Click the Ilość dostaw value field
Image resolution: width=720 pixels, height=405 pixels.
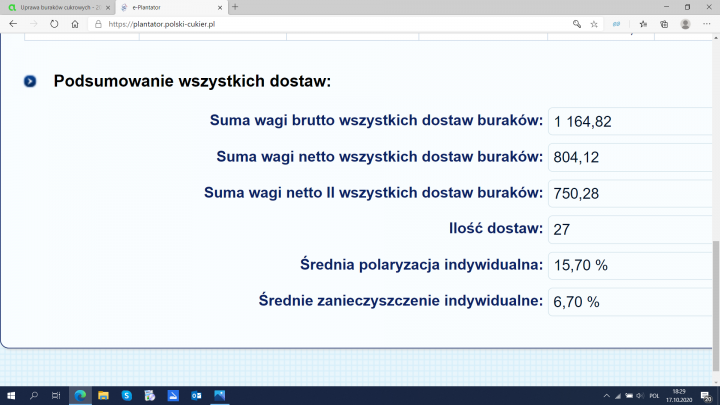[x=630, y=230]
